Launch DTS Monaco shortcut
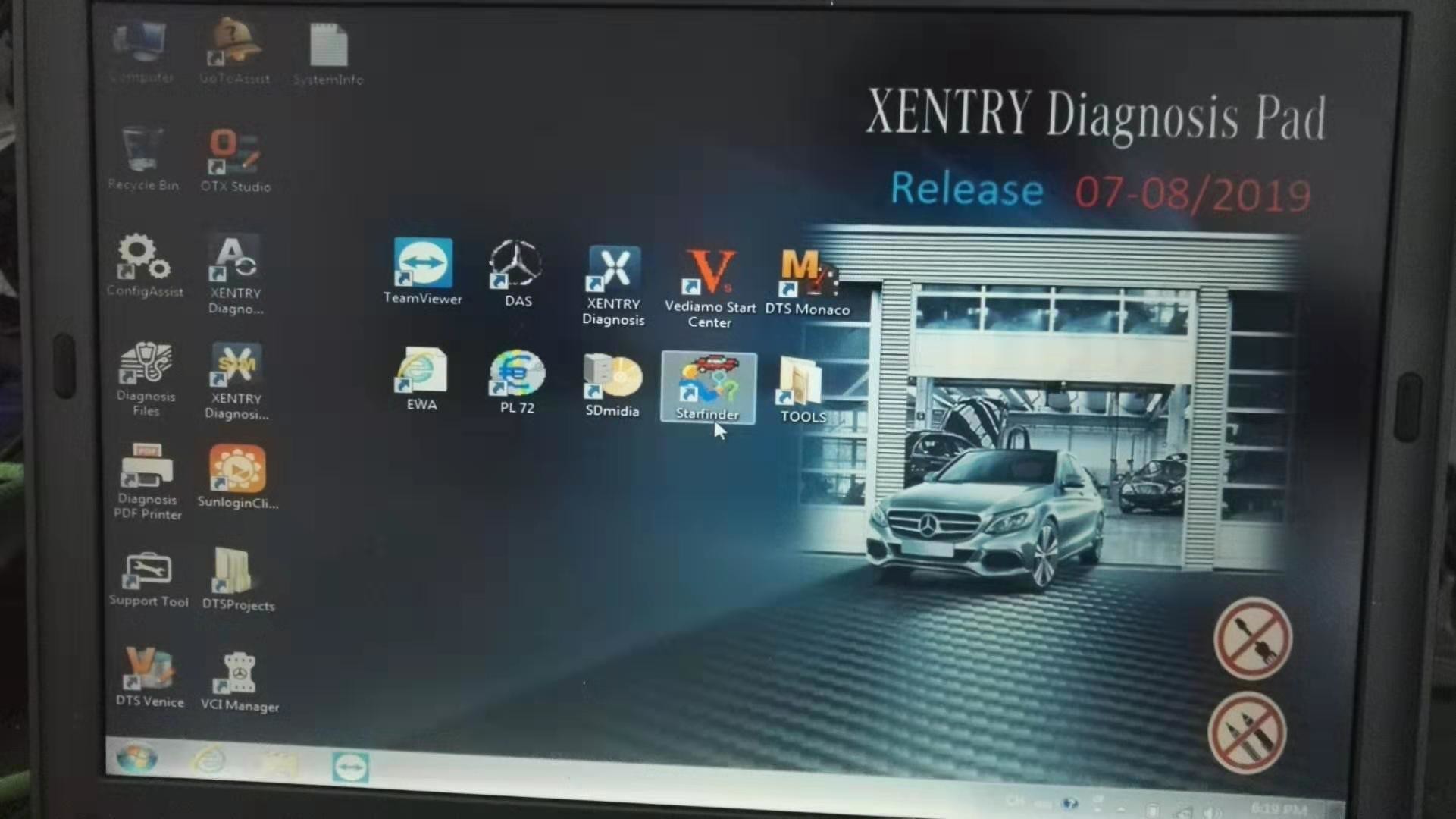Viewport: 1456px width, 819px height. 807,281
